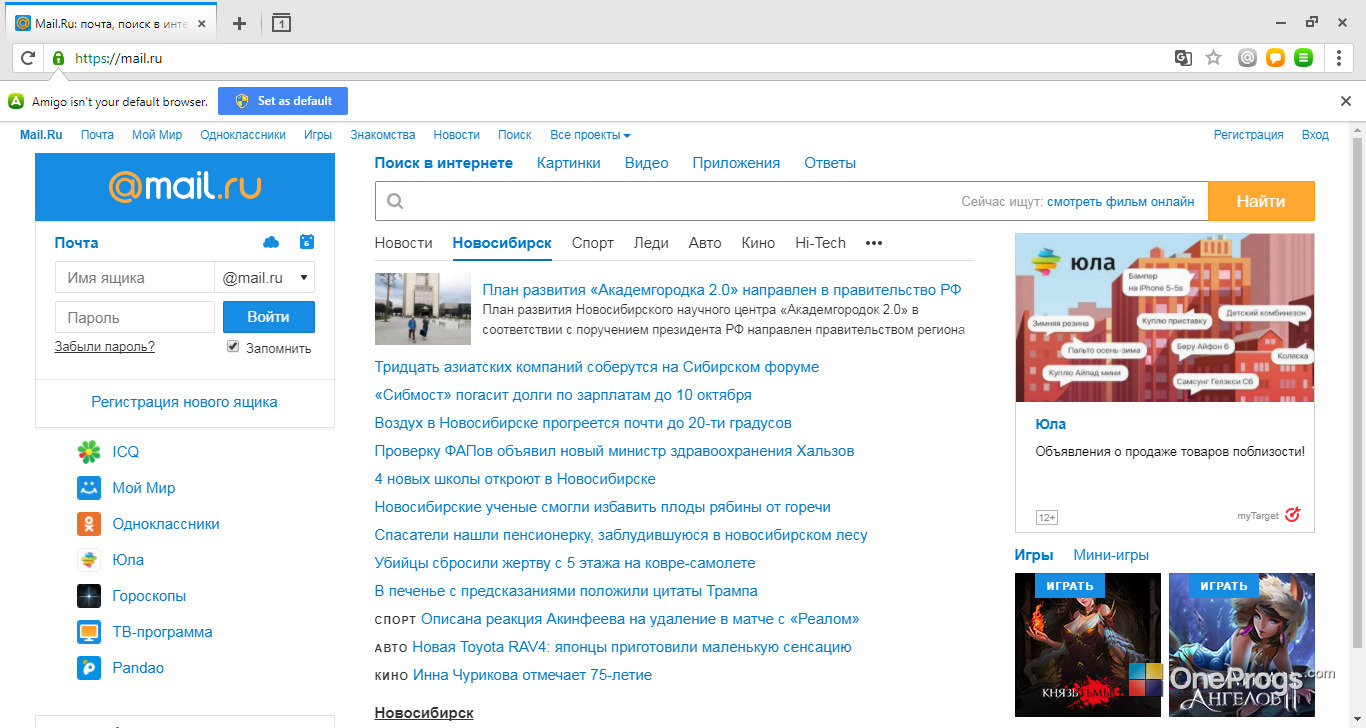
Task: Open the Инна Чурикова 75-летие headline
Action: [x=532, y=675]
